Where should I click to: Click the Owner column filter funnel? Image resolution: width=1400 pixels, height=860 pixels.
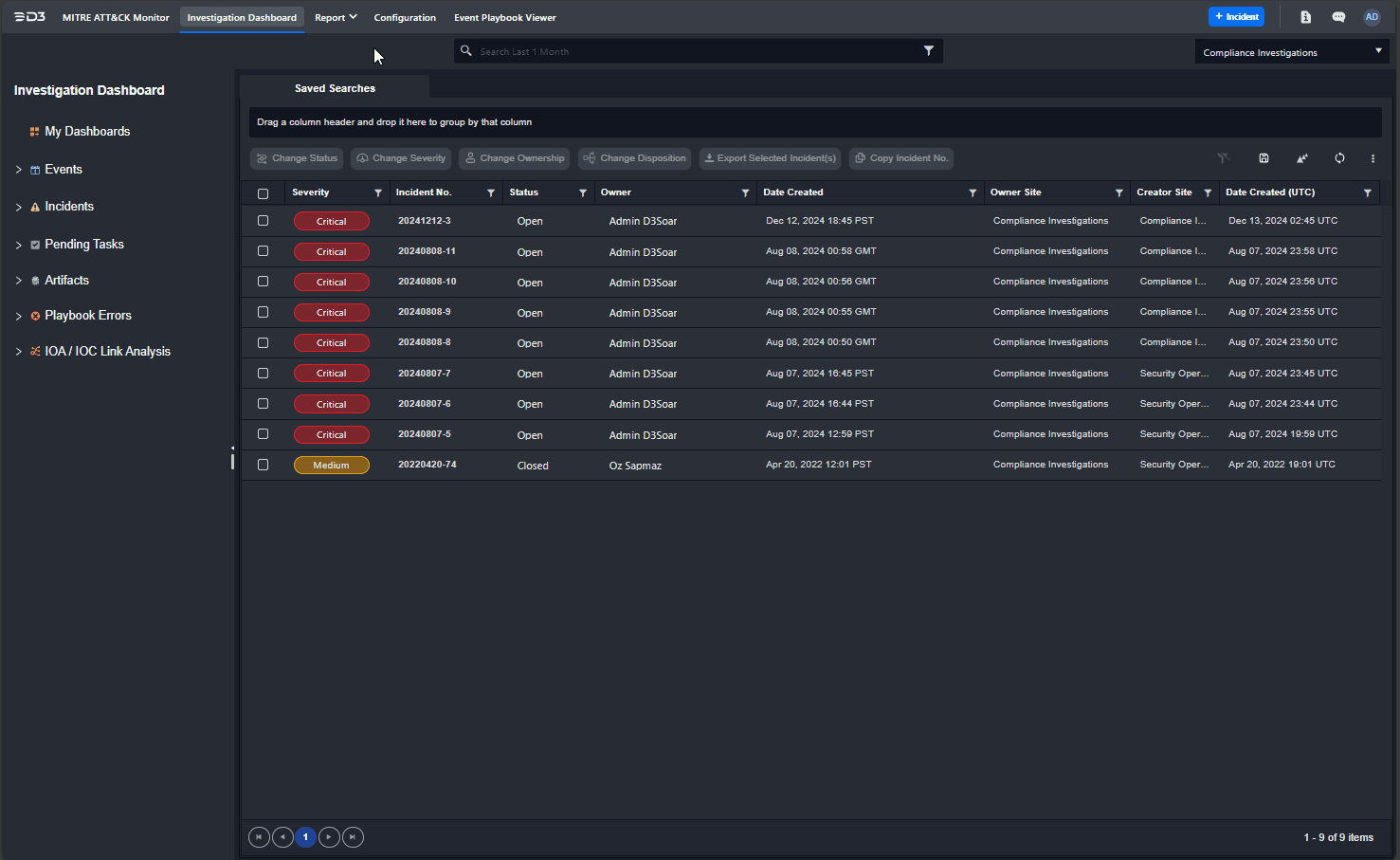(745, 192)
